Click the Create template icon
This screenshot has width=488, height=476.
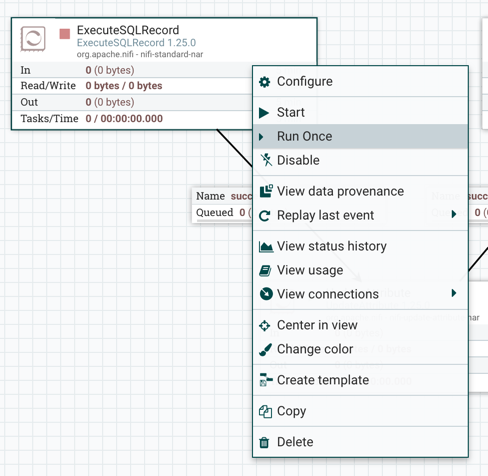266,380
